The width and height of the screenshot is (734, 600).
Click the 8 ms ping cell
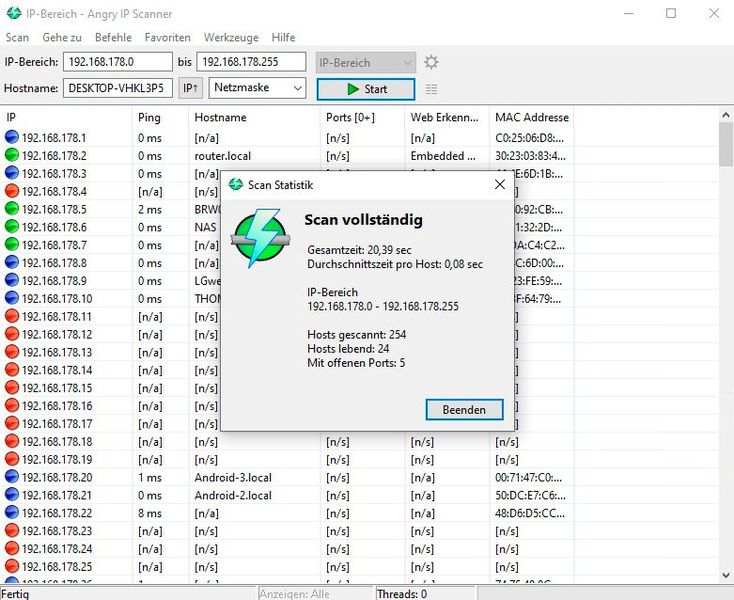tap(150, 513)
